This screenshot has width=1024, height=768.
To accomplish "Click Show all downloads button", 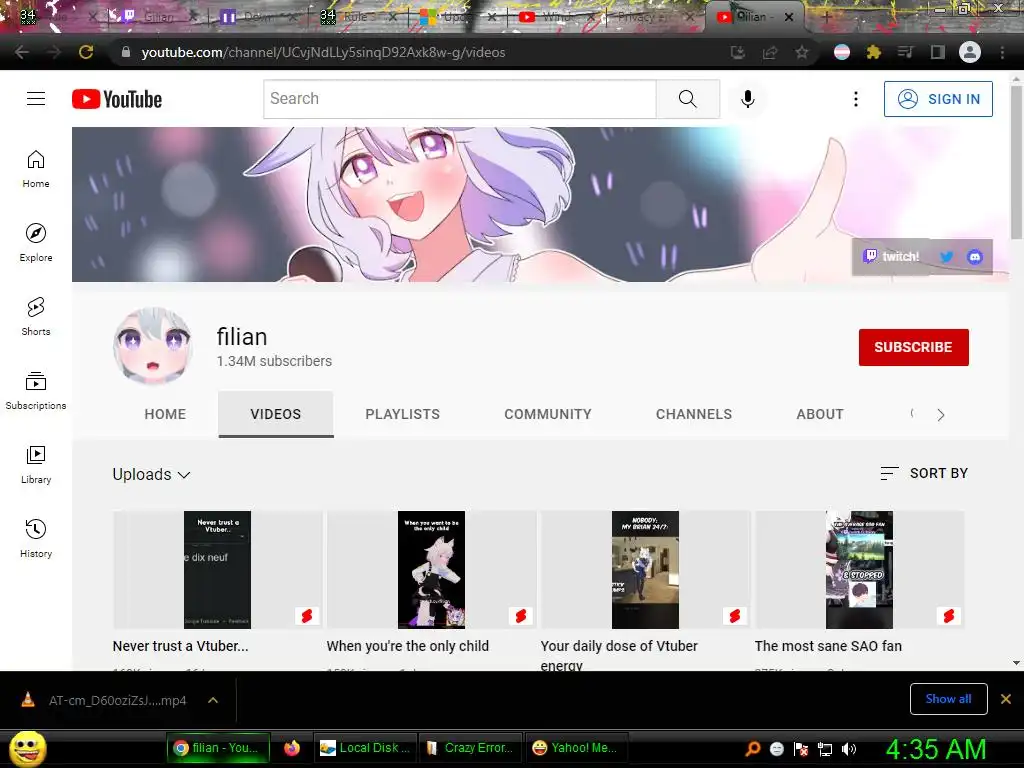I will click(948, 699).
